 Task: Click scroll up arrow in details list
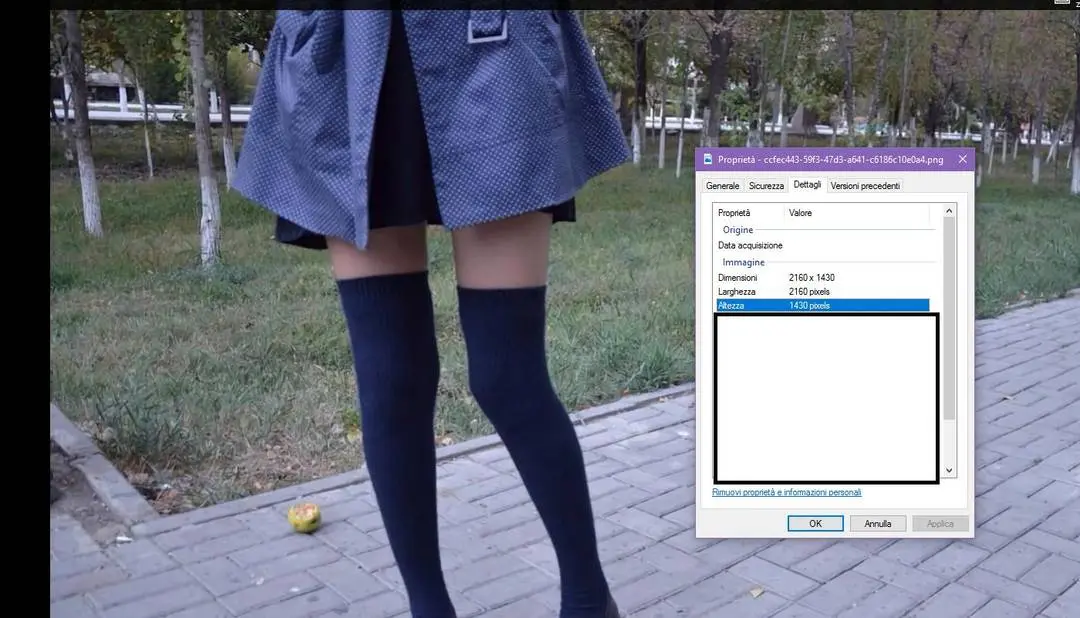949,211
